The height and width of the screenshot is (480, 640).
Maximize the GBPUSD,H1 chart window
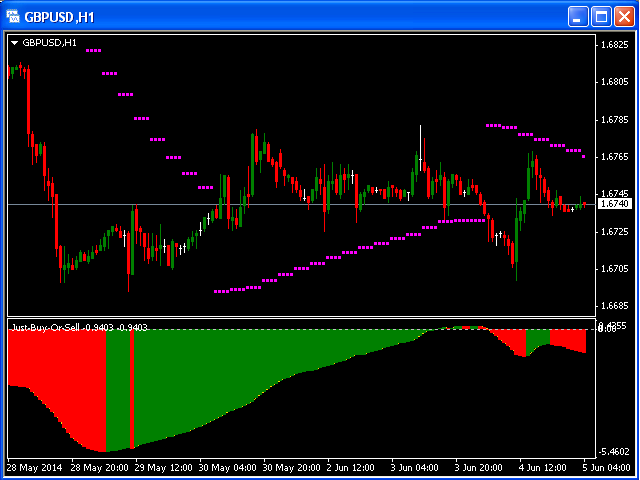tap(601, 17)
